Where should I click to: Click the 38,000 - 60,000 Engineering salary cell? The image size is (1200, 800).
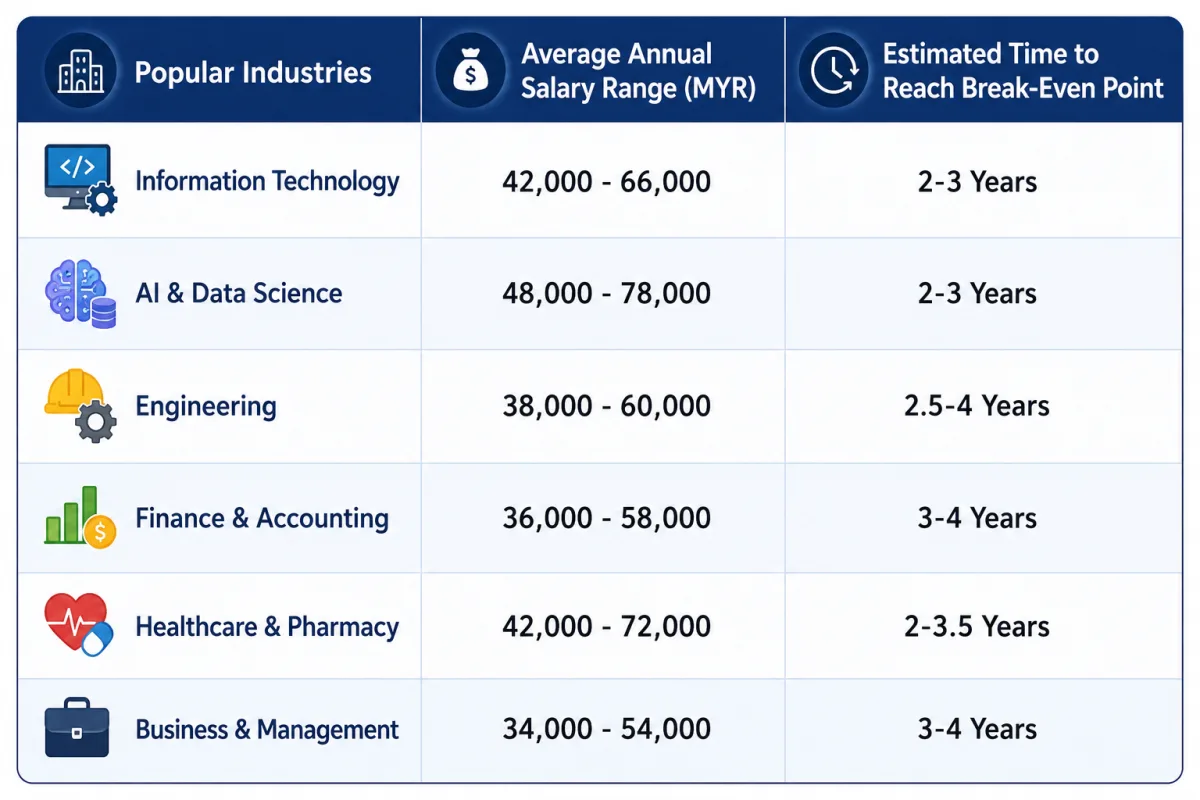click(607, 406)
